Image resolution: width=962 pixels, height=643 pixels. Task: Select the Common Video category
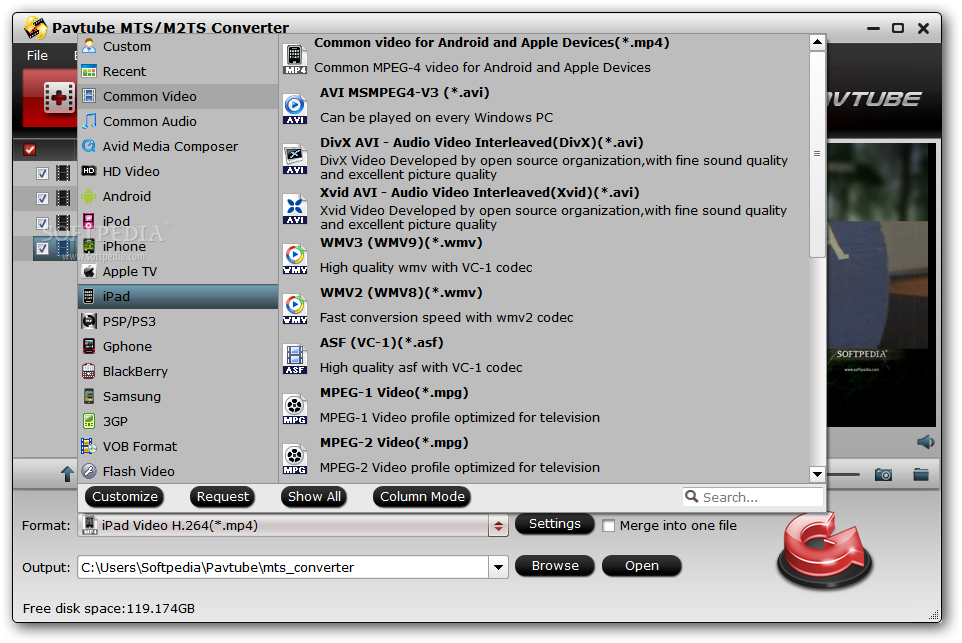[x=178, y=96]
